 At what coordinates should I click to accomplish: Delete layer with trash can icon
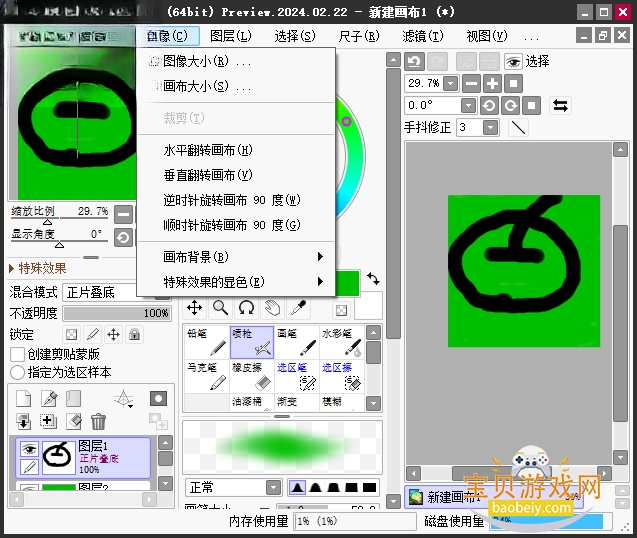(x=98, y=422)
